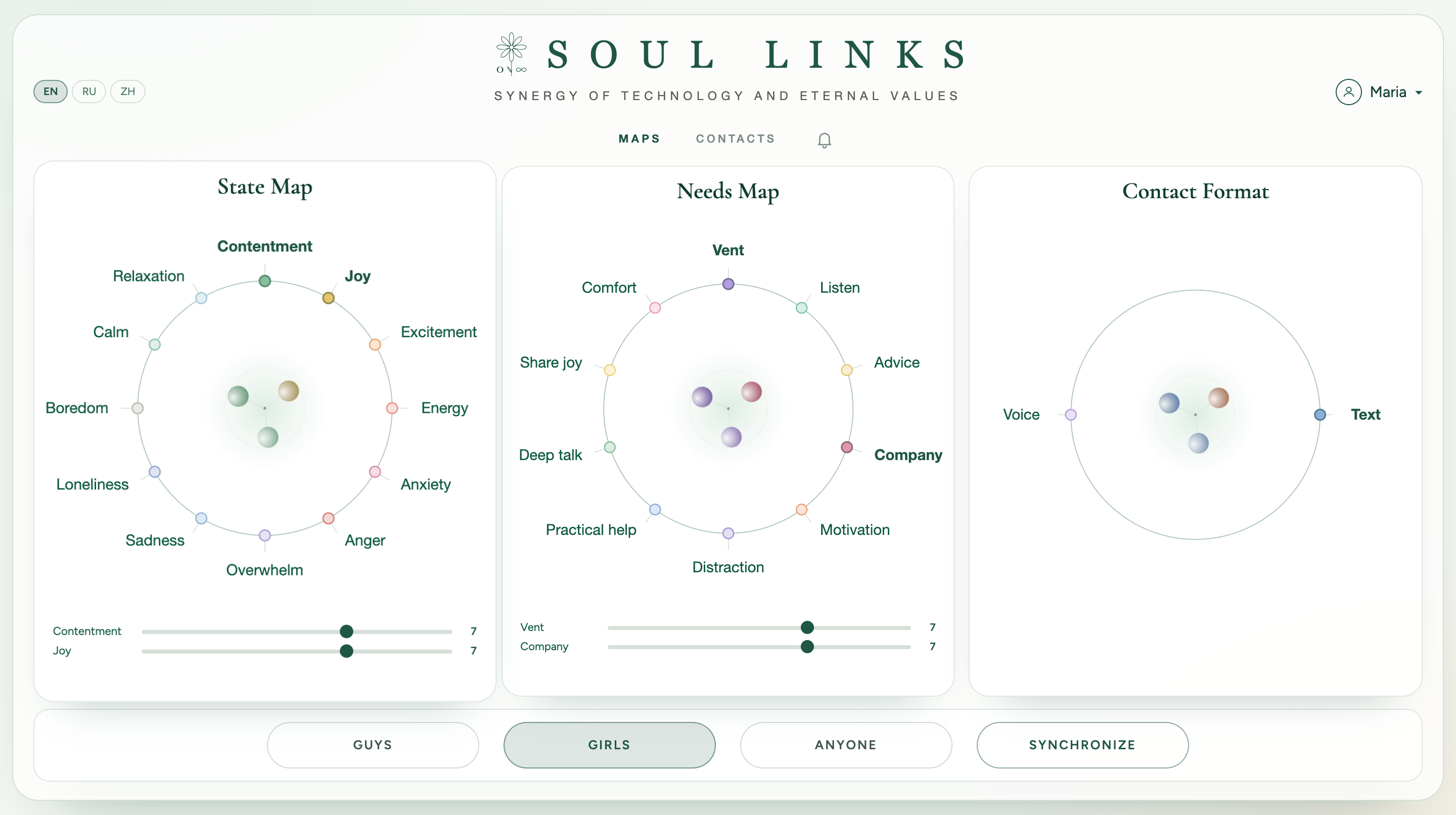Open the notifications bell
1456x815 pixels.
(824, 140)
